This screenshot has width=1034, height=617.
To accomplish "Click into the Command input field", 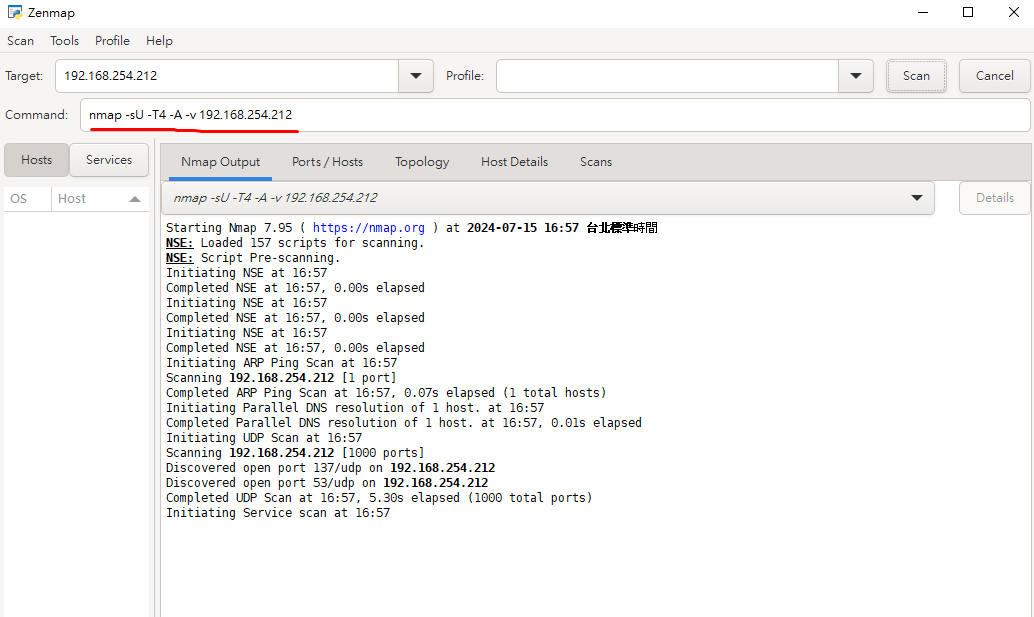I will (x=650, y=115).
